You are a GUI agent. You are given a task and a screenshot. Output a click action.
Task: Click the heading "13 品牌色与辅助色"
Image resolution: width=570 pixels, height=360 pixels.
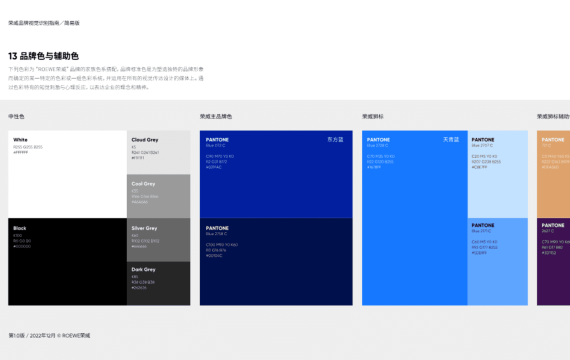pyautogui.click(x=44, y=56)
